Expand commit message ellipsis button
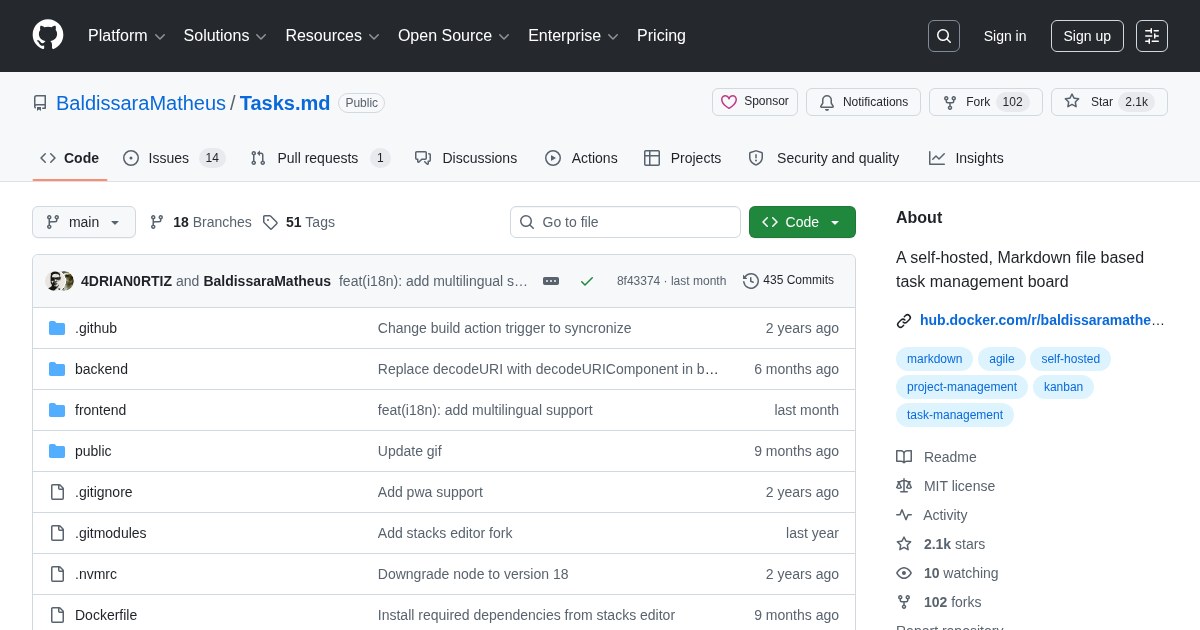The height and width of the screenshot is (630, 1200). click(x=551, y=281)
